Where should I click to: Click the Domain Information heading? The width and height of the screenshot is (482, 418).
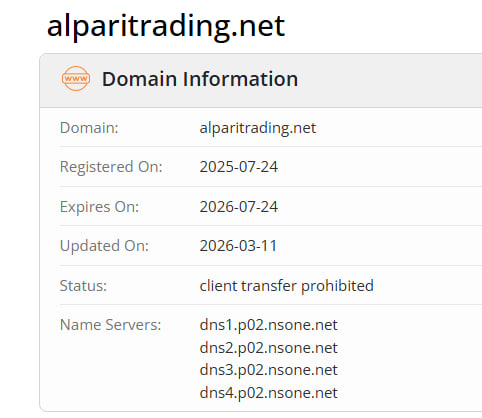(x=200, y=79)
